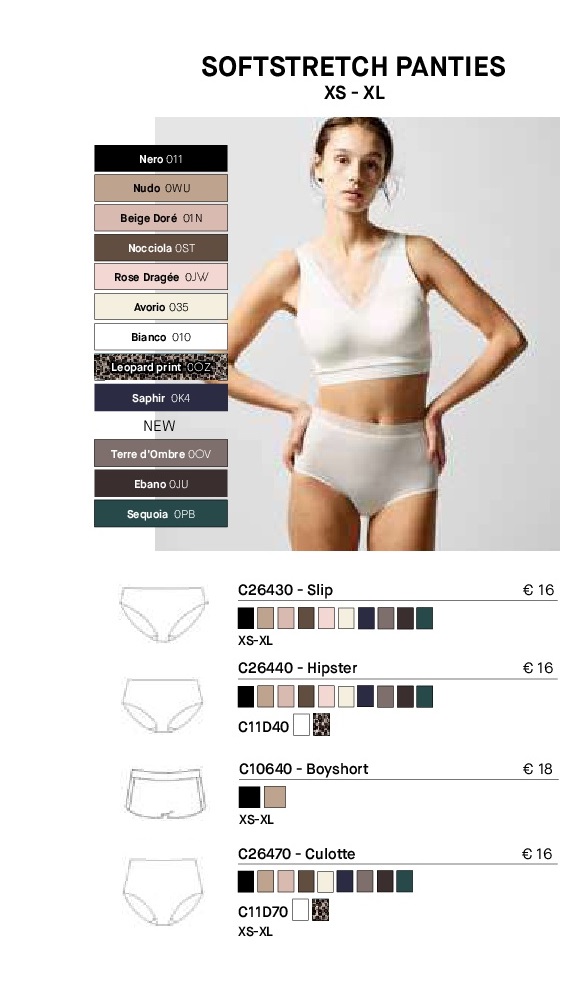Click the Nero 011 color label
This screenshot has width=584, height=981.
tap(161, 158)
